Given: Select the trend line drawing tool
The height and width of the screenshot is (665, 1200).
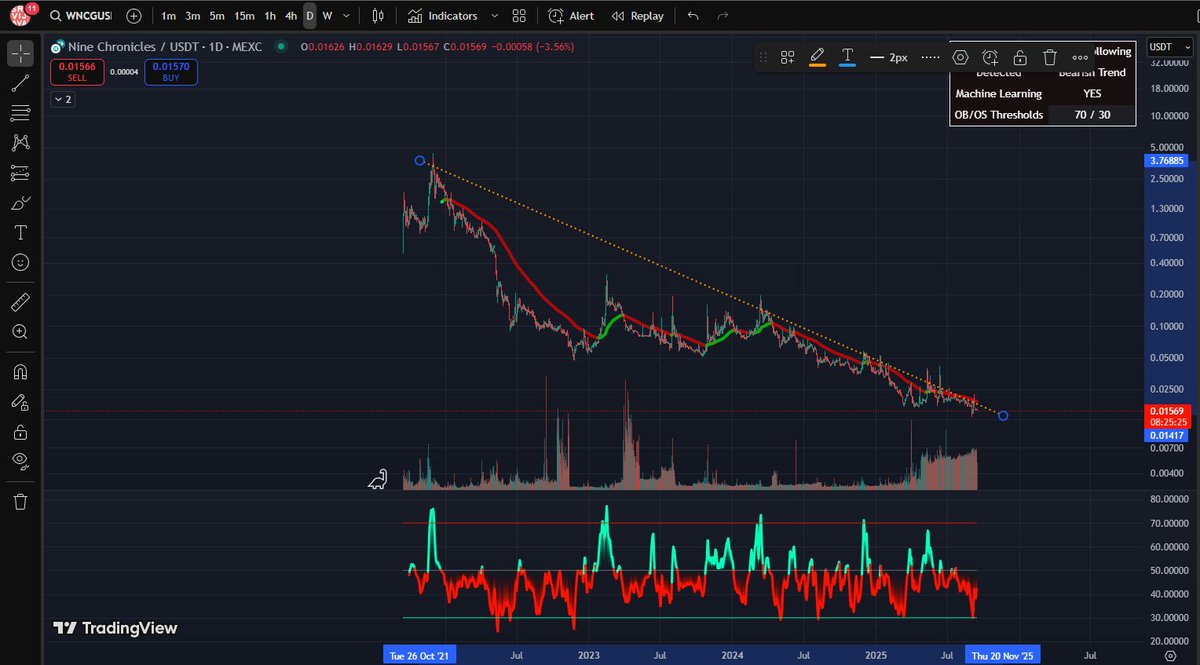Looking at the screenshot, I should (x=20, y=84).
